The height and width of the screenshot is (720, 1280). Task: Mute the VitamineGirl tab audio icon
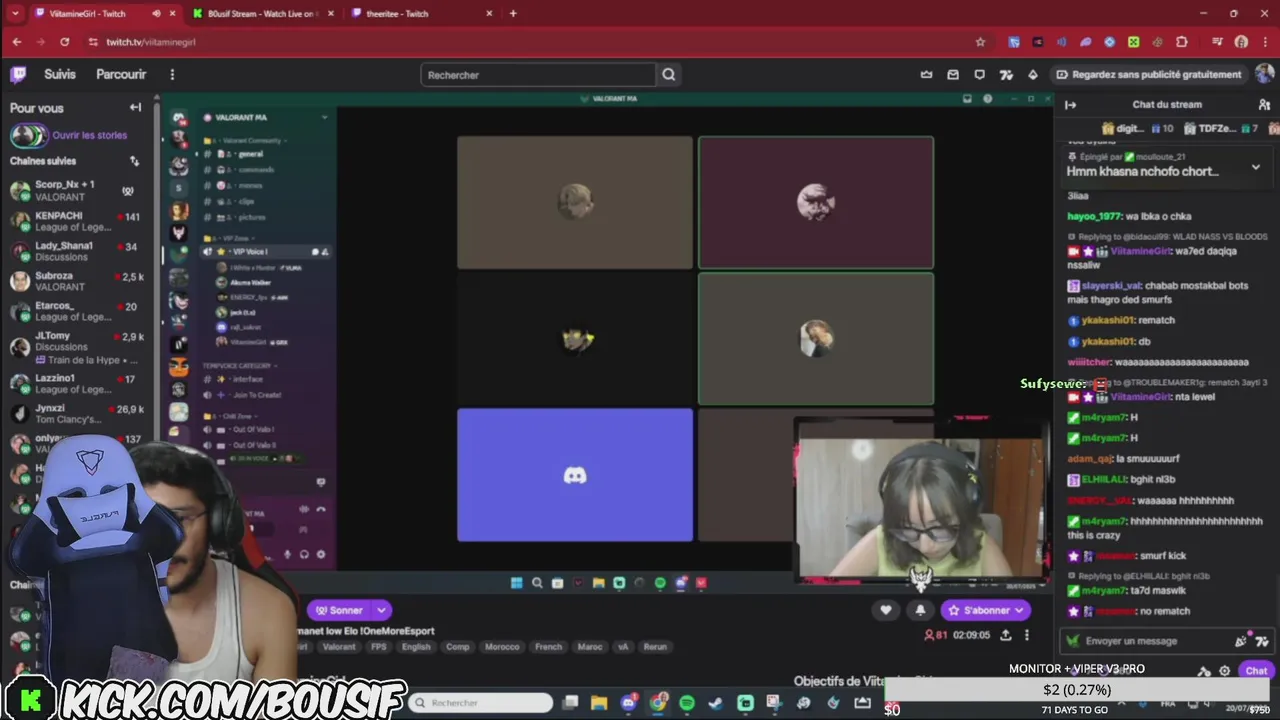tap(156, 13)
